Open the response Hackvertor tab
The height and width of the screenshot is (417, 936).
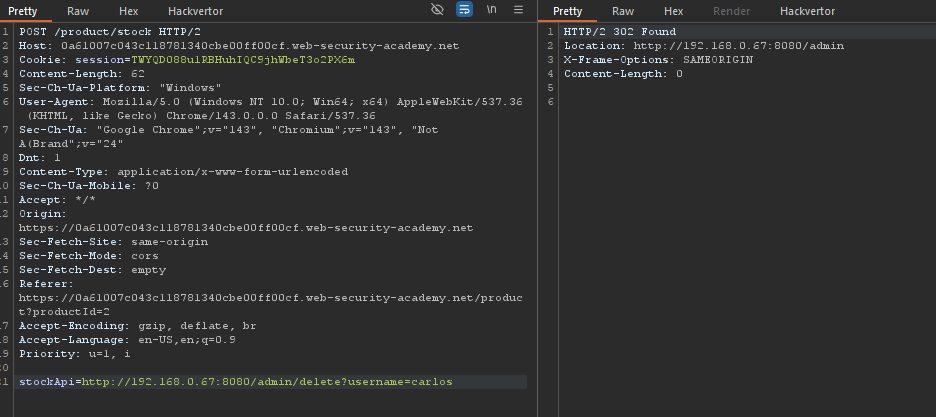coord(808,11)
